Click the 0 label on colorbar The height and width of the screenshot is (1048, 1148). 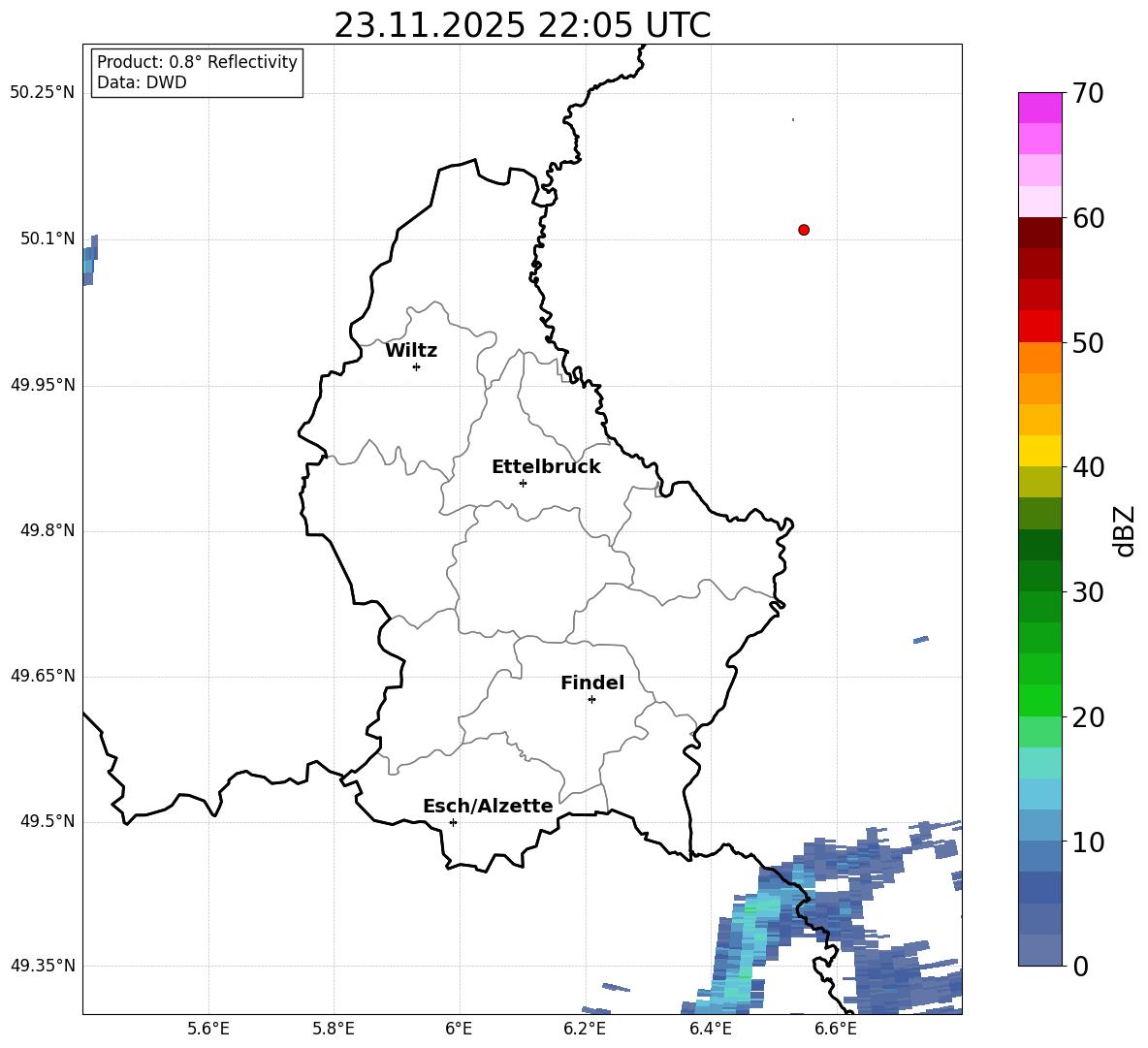coord(1080,966)
